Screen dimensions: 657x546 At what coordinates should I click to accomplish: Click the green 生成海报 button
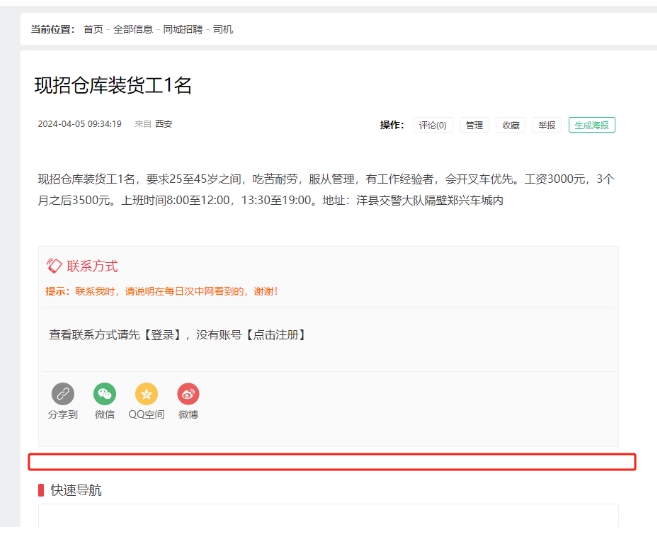click(x=592, y=125)
